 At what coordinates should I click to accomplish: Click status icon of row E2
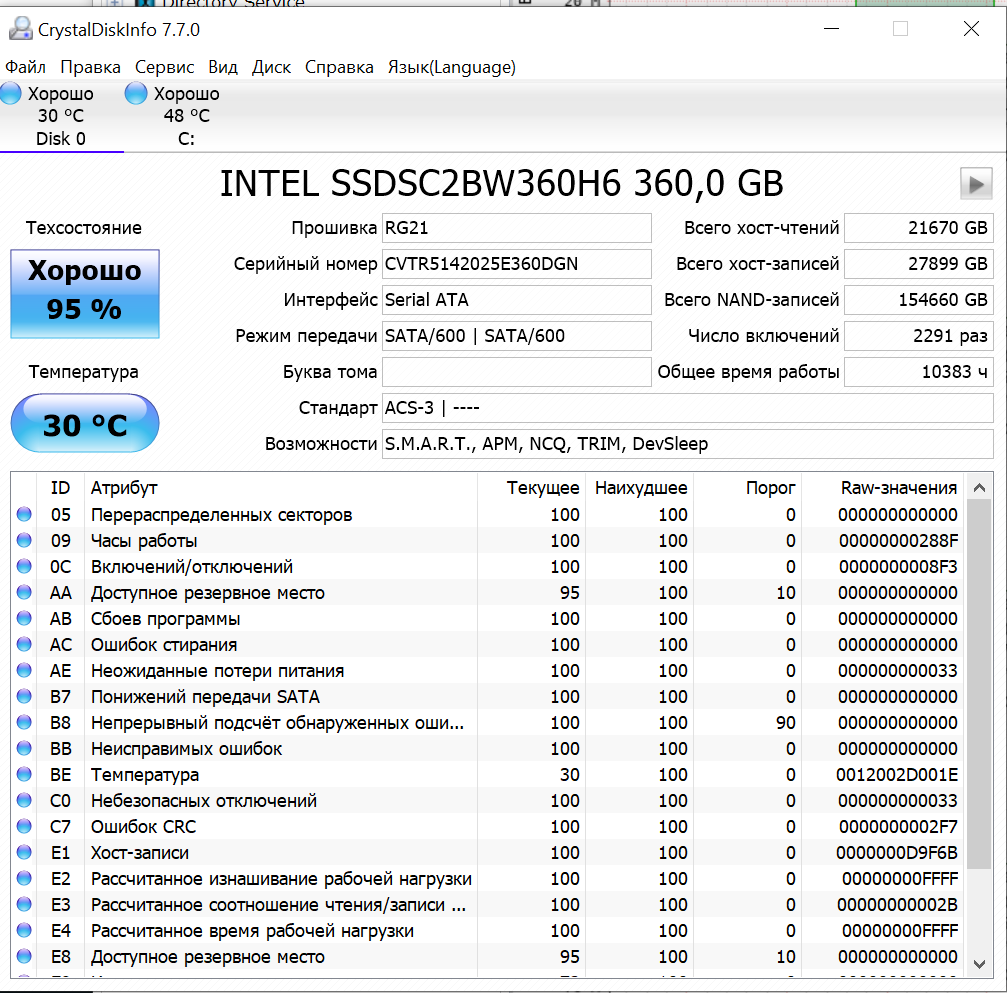click(24, 878)
